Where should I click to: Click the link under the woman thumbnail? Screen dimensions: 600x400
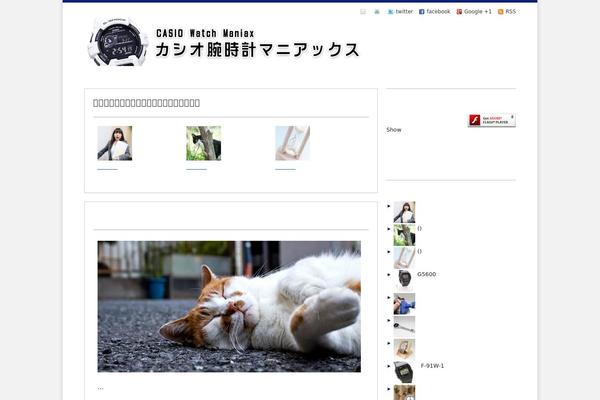pos(108,169)
